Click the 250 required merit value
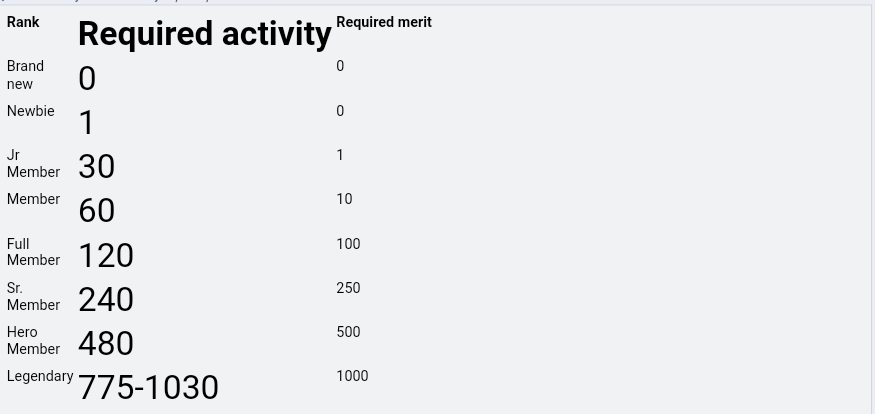This screenshot has height=414, width=875. click(348, 288)
